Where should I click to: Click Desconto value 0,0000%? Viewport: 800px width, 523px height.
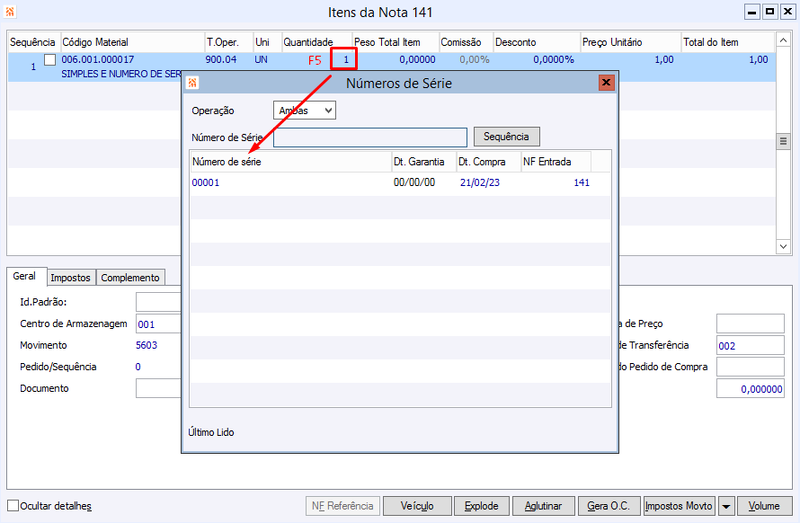(554, 60)
